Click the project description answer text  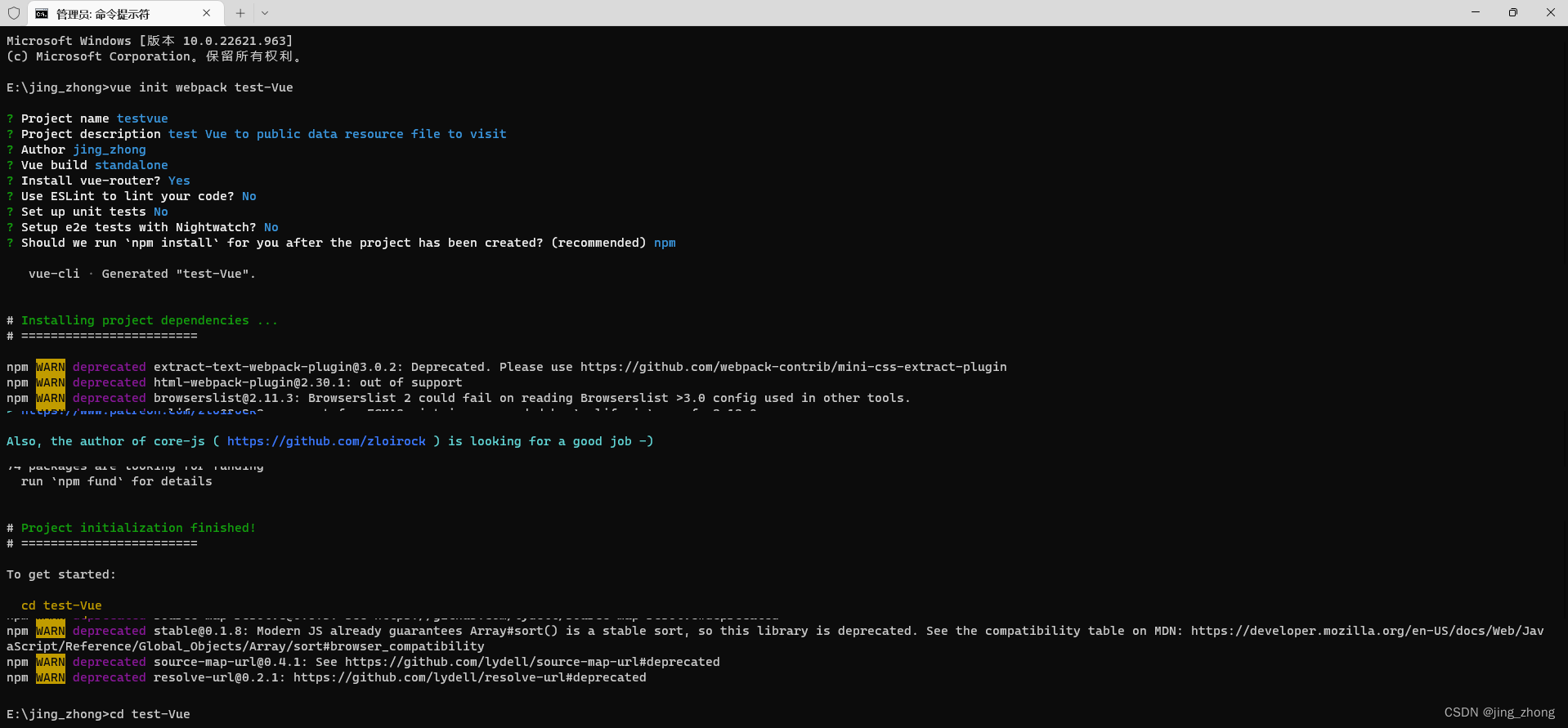click(338, 134)
